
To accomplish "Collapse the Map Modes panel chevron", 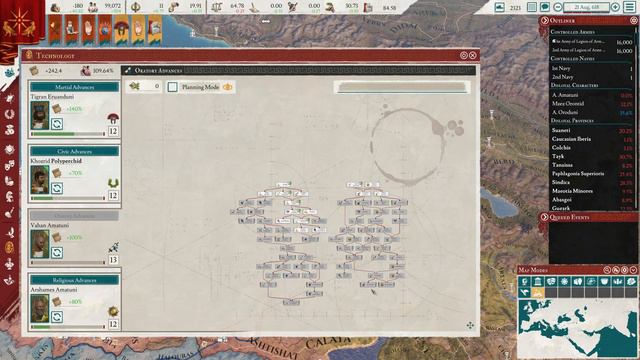I will (633, 270).
